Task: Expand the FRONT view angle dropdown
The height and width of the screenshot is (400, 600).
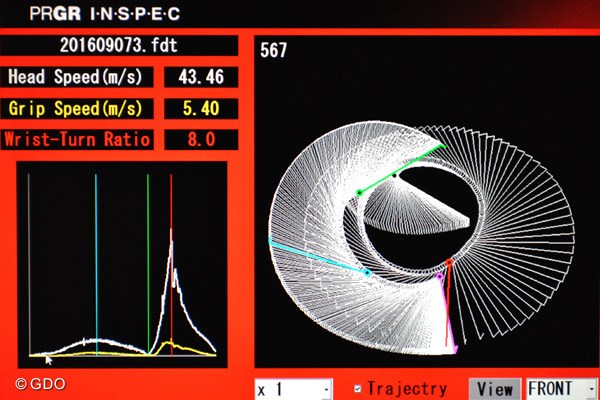Action: pyautogui.click(x=561, y=388)
